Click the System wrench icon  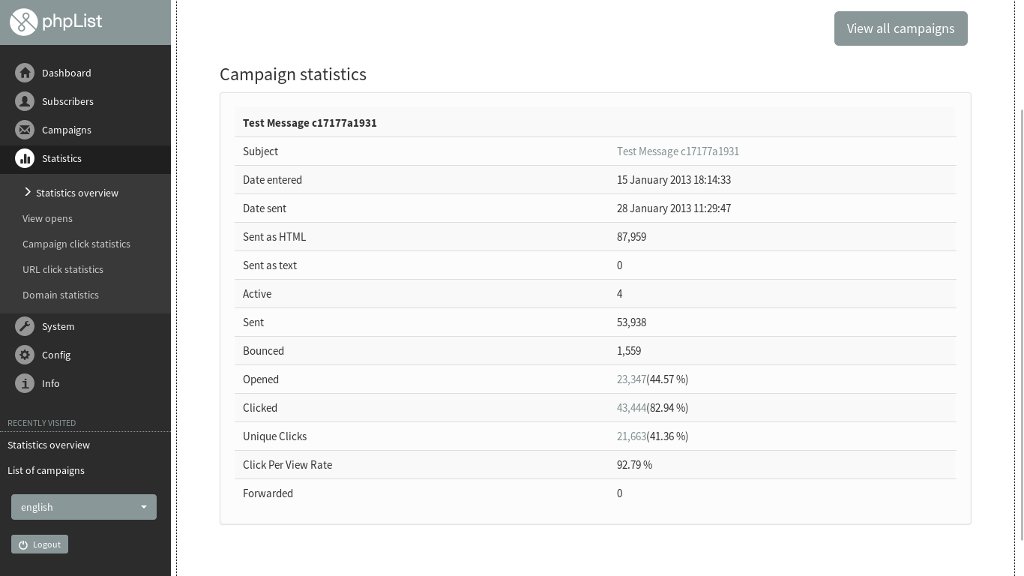25,327
